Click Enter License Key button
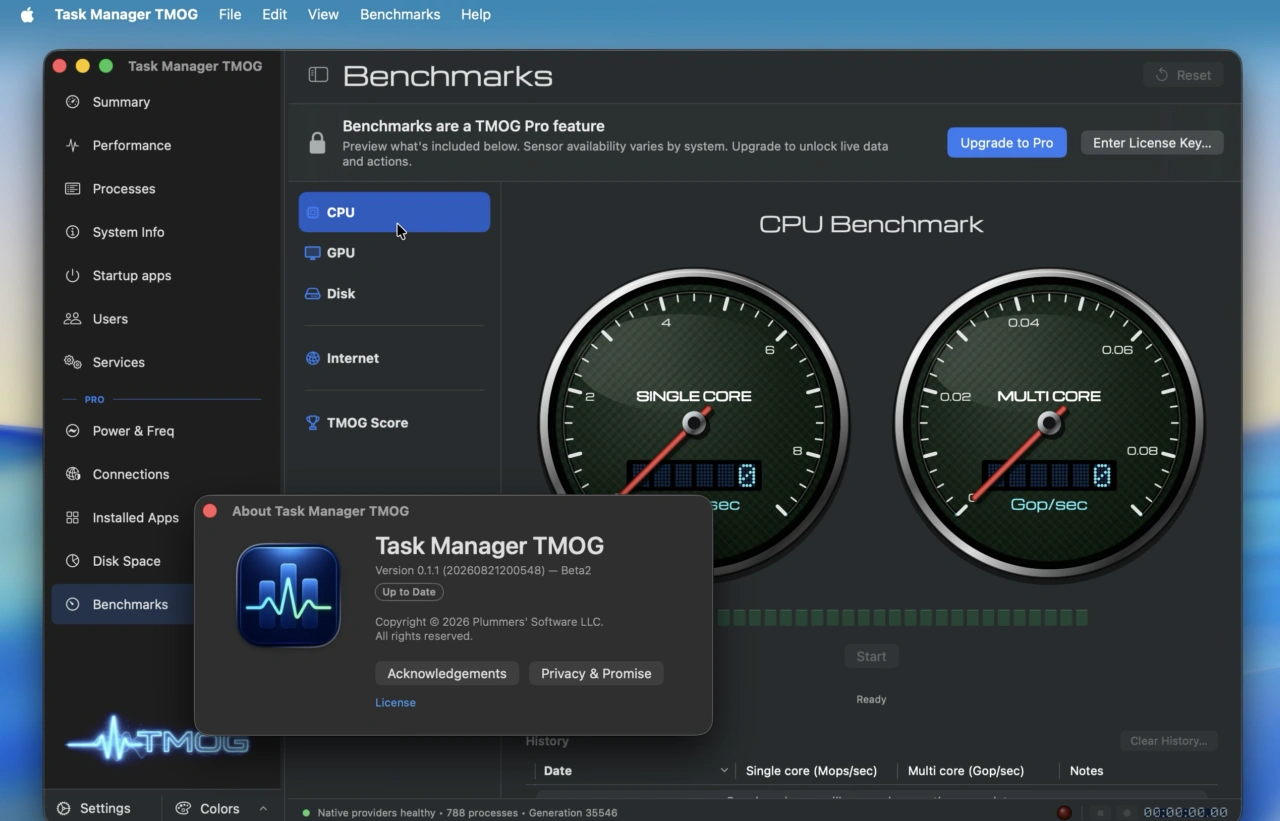This screenshot has height=821, width=1280. 1152,143
